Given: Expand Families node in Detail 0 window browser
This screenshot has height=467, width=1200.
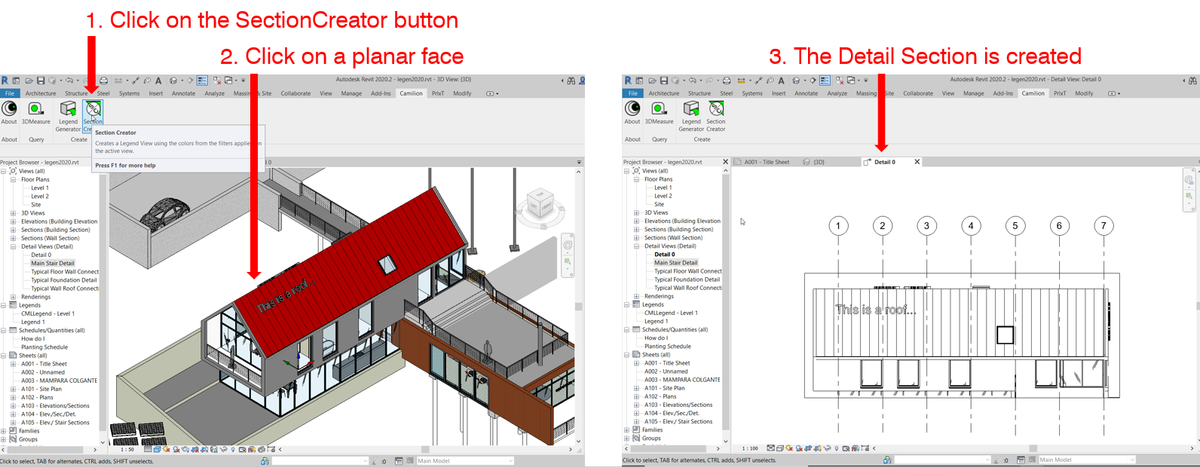Looking at the screenshot, I should (x=626, y=431).
